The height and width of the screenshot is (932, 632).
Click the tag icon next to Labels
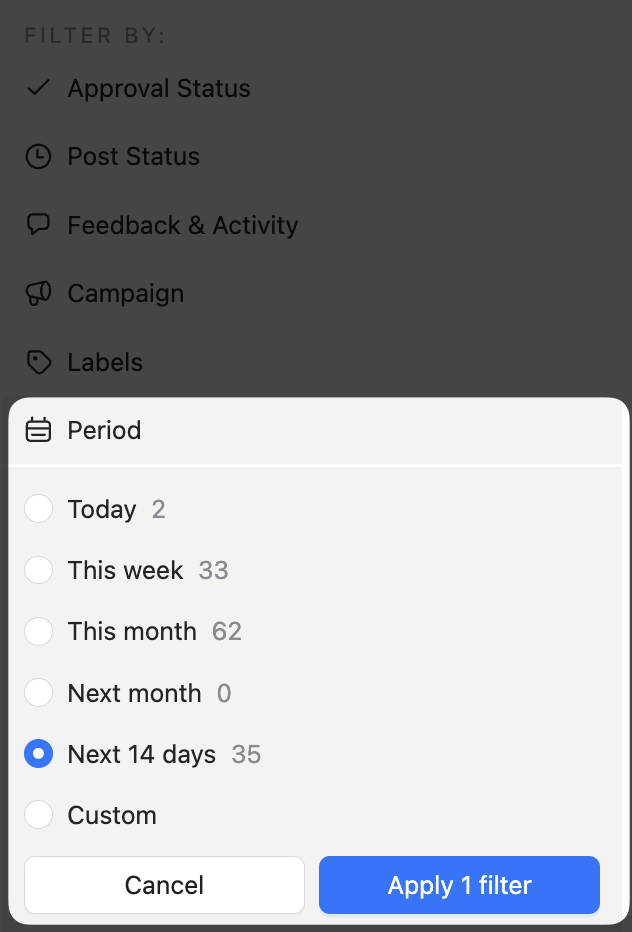[38, 362]
